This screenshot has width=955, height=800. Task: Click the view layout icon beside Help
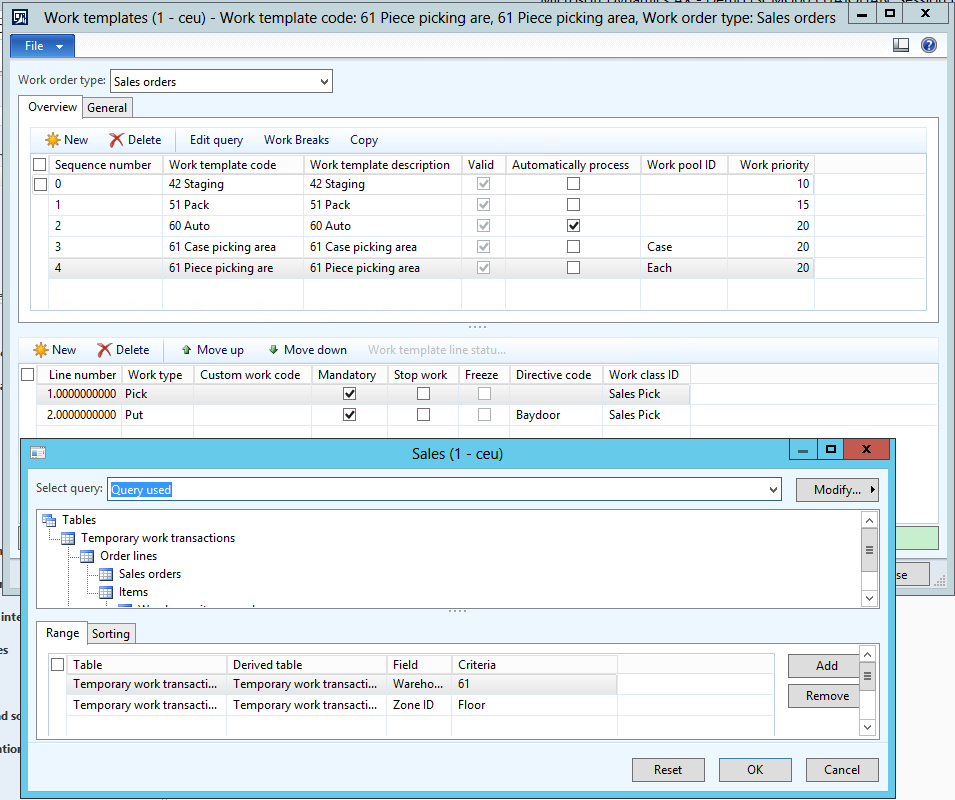[x=900, y=45]
